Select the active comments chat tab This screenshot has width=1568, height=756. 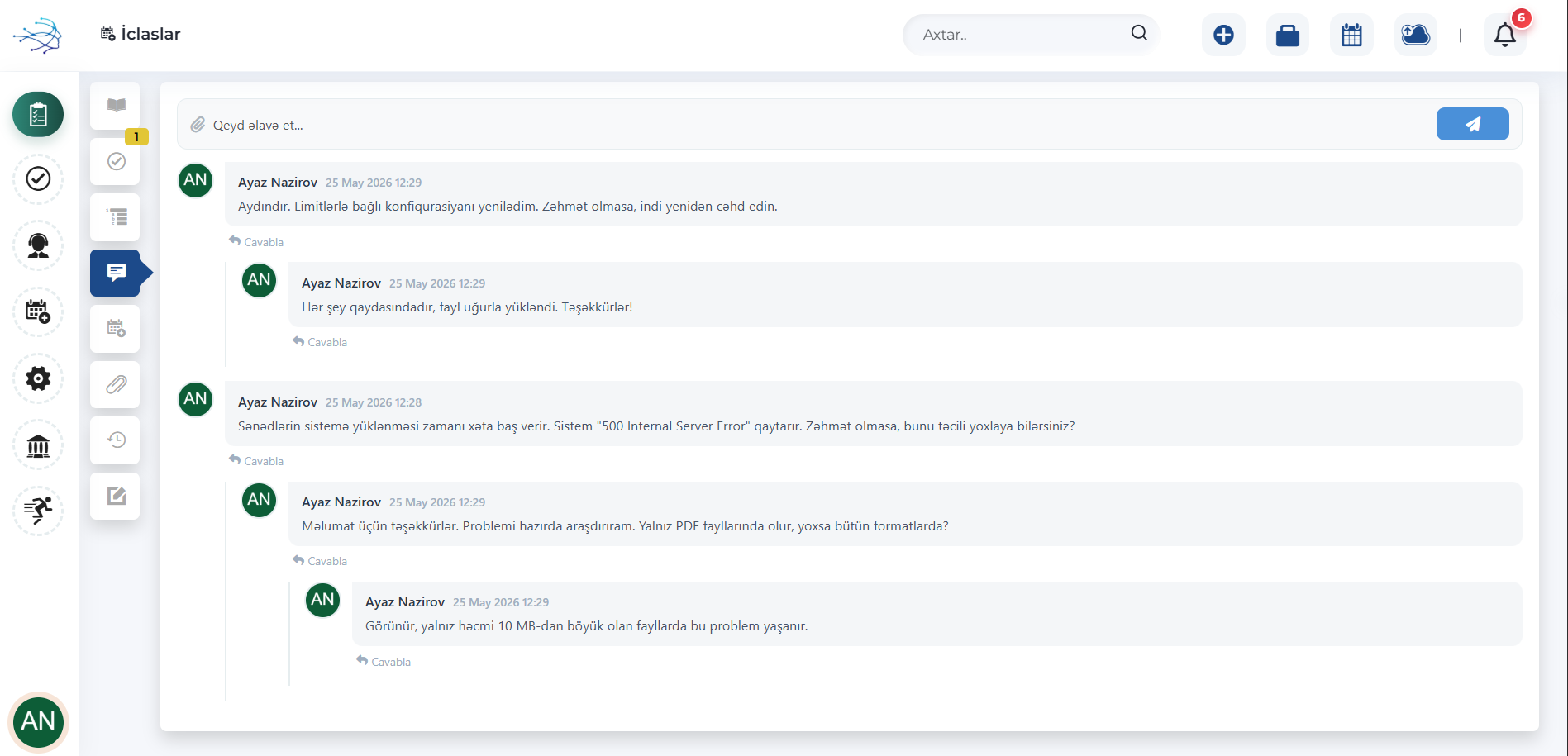coord(116,273)
